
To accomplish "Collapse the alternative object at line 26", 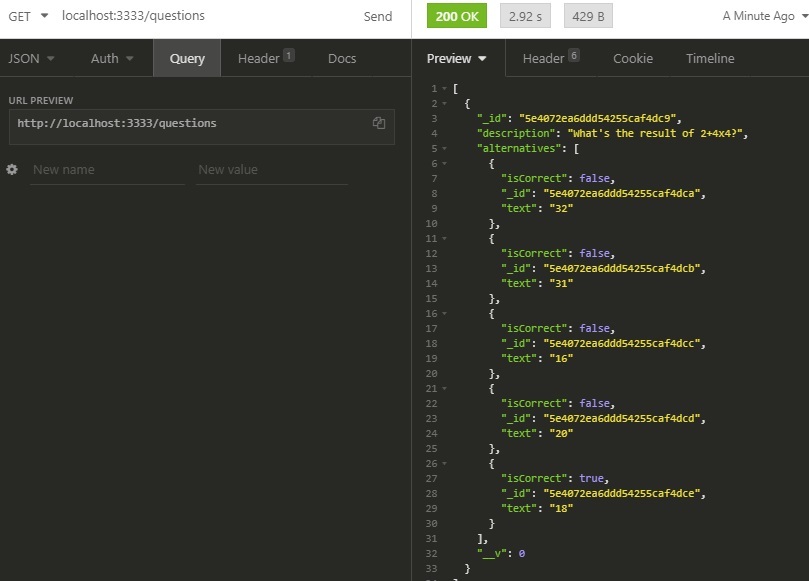I will coord(444,463).
